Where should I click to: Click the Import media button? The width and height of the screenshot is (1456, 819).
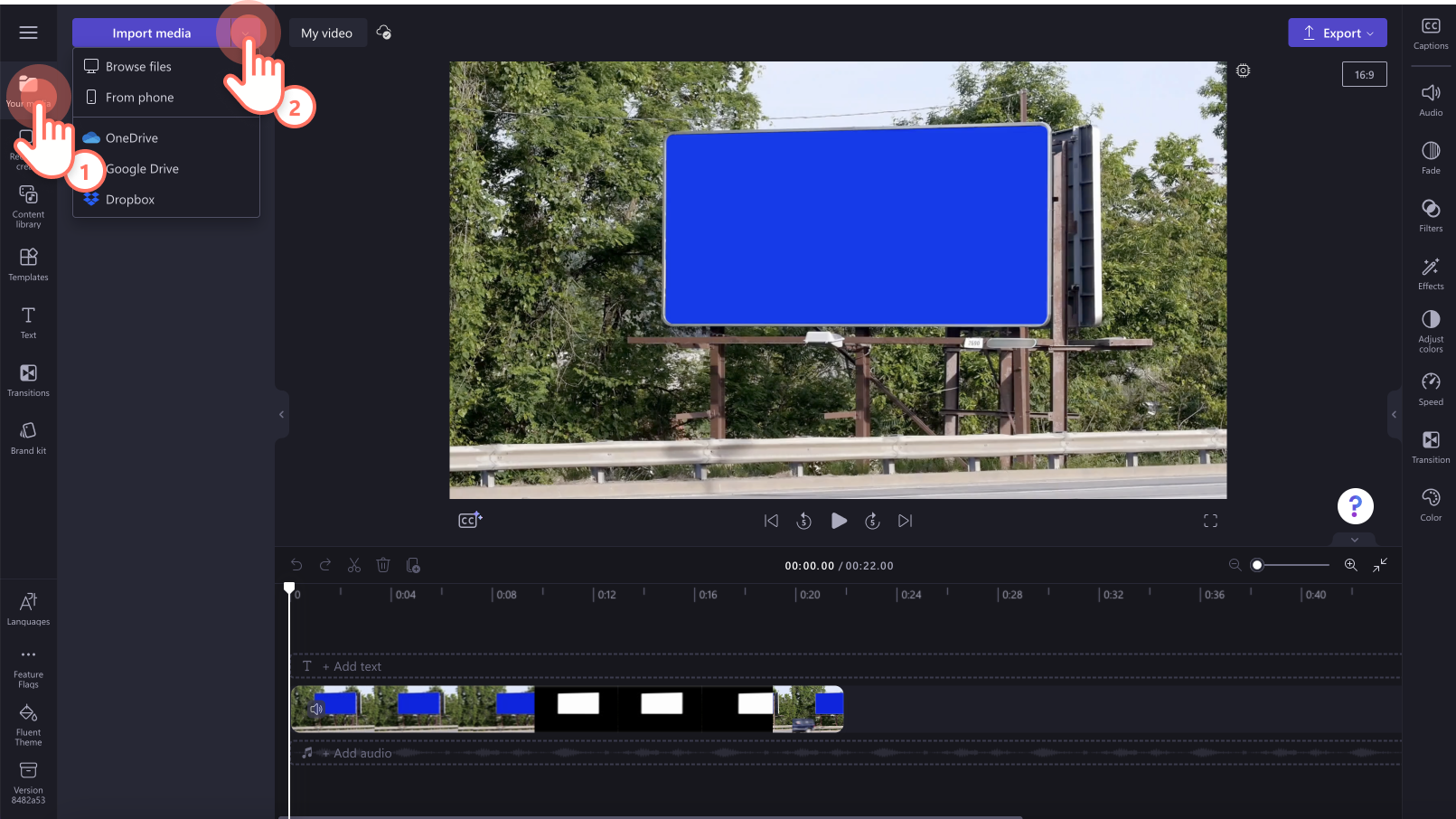[x=151, y=33]
